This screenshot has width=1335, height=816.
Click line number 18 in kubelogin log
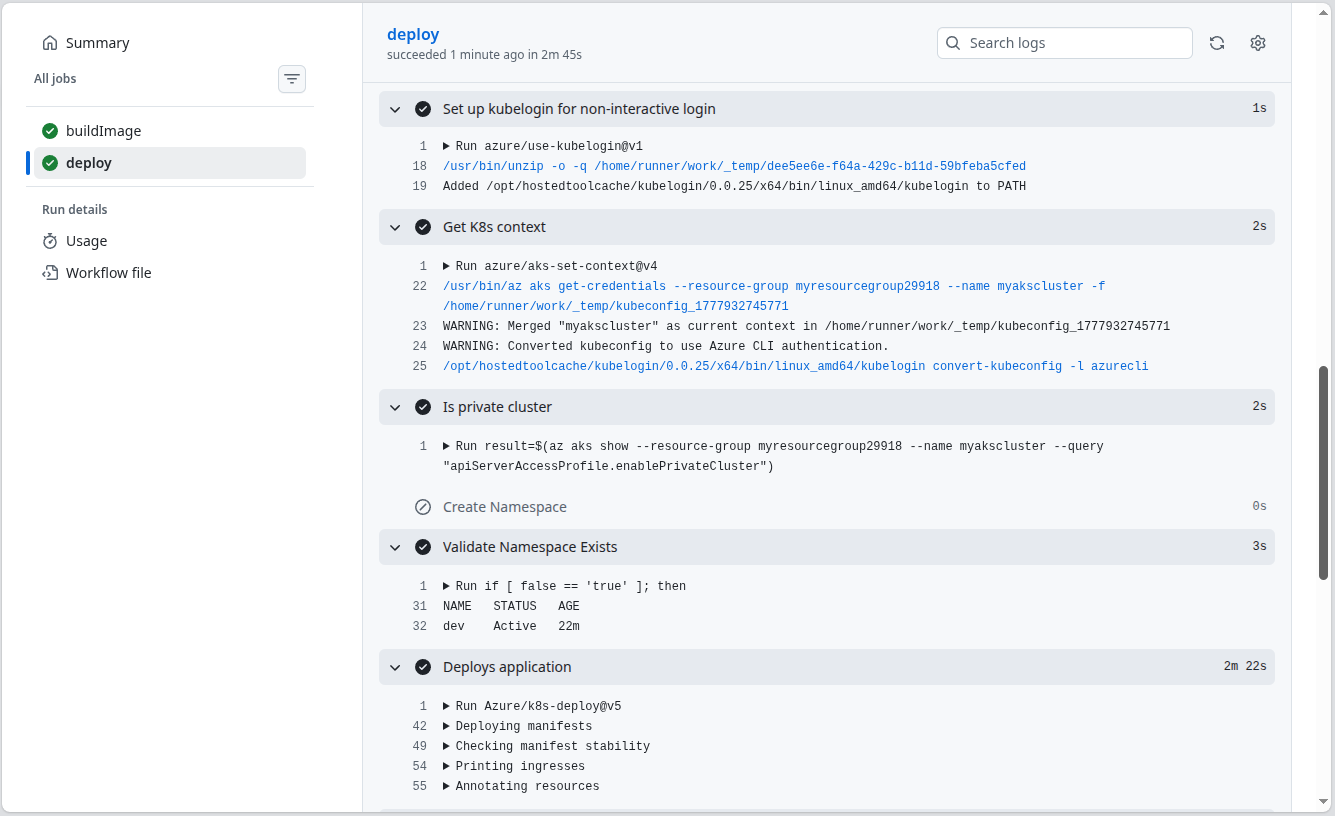coord(420,166)
